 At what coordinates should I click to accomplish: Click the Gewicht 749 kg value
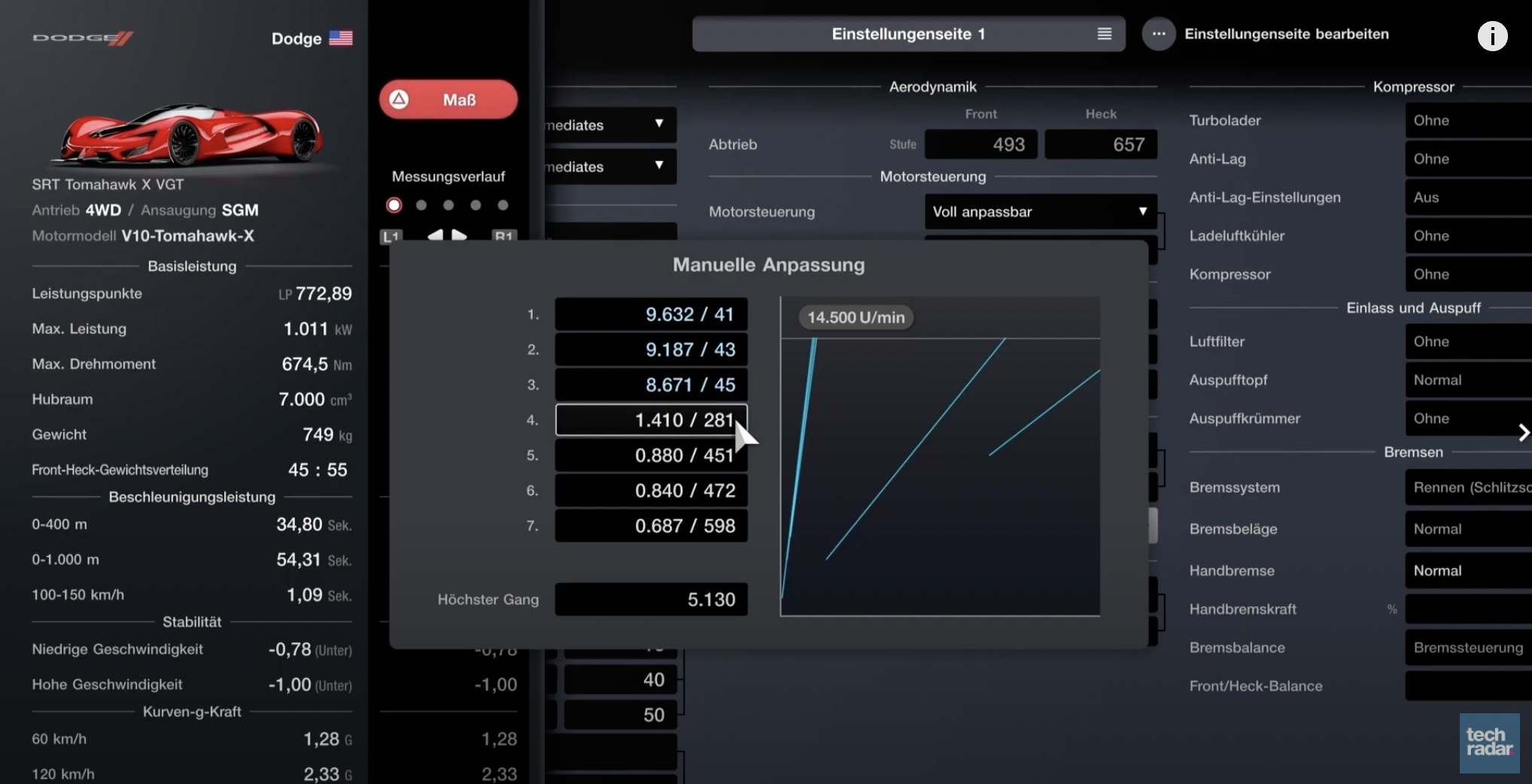(x=327, y=434)
